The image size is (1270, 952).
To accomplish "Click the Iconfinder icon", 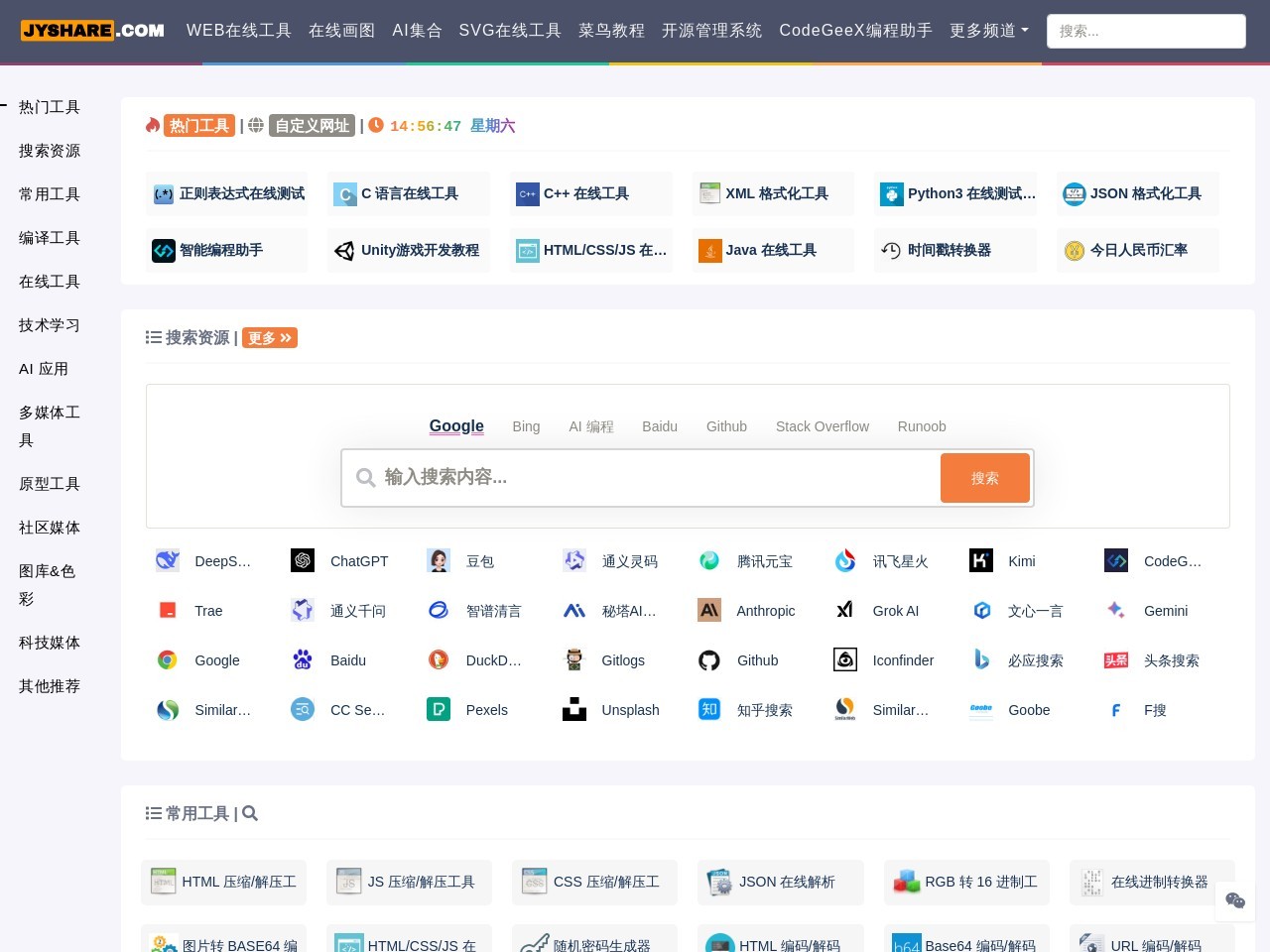I will tap(845, 659).
